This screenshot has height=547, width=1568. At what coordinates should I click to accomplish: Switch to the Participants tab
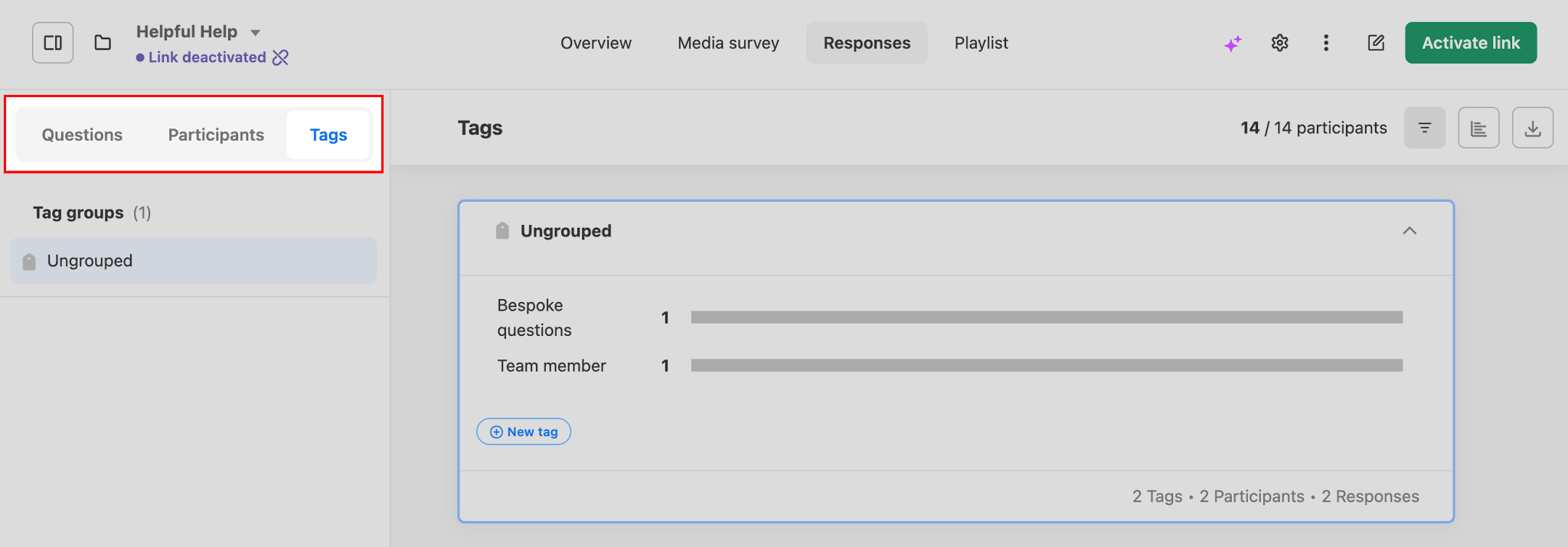pos(216,135)
